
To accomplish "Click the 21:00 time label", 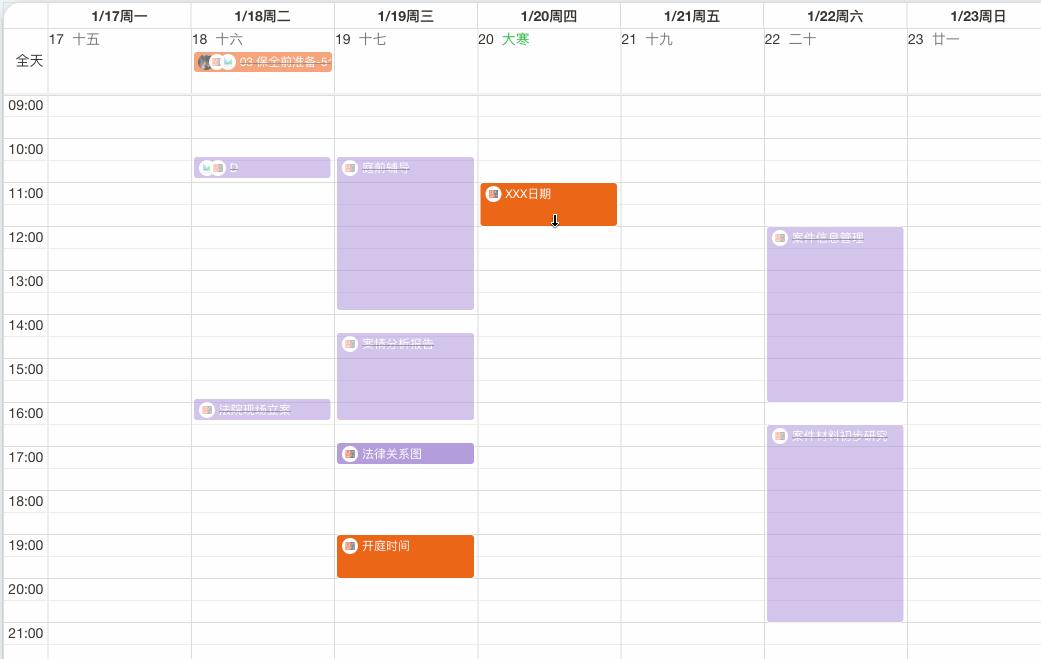I will (x=26, y=633).
